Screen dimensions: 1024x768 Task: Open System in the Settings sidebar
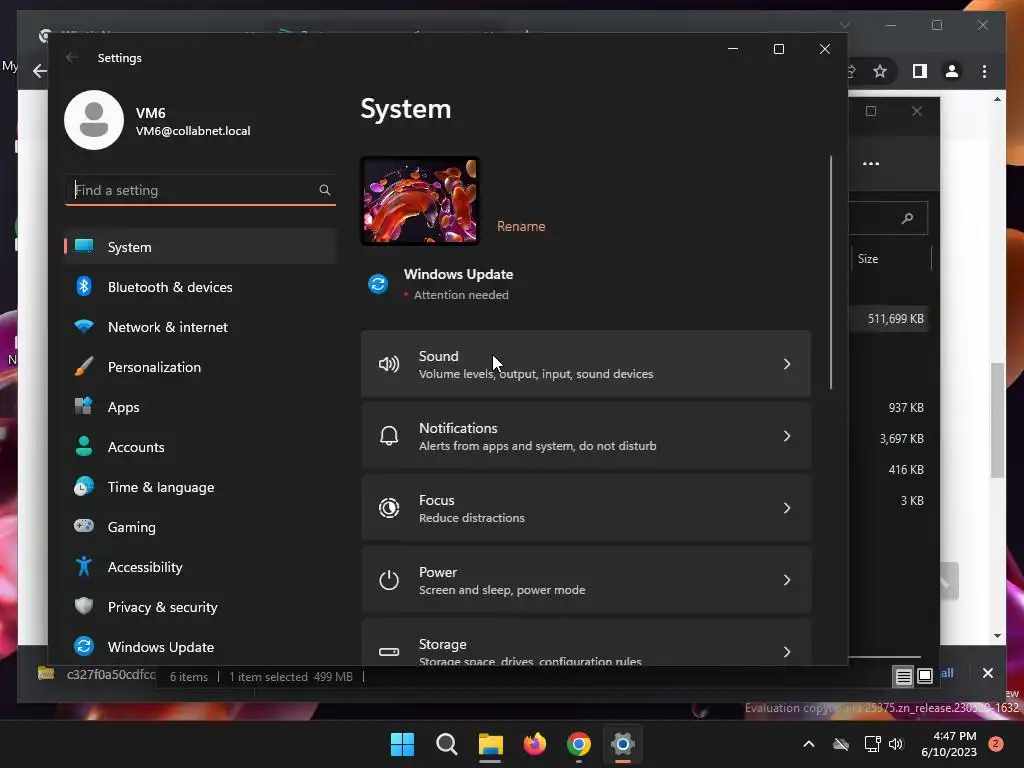coord(200,247)
